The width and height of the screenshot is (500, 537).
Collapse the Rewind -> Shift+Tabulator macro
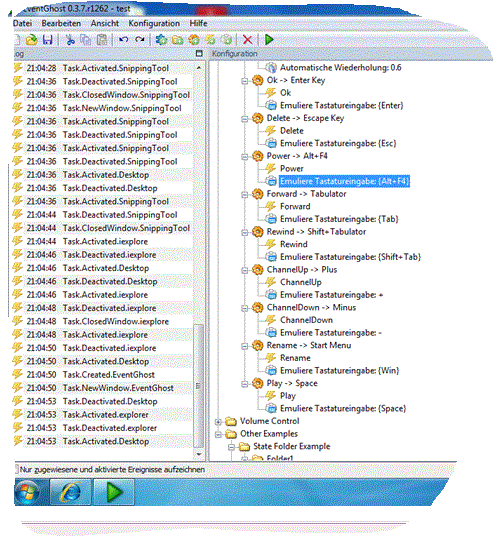pyautogui.click(x=245, y=233)
